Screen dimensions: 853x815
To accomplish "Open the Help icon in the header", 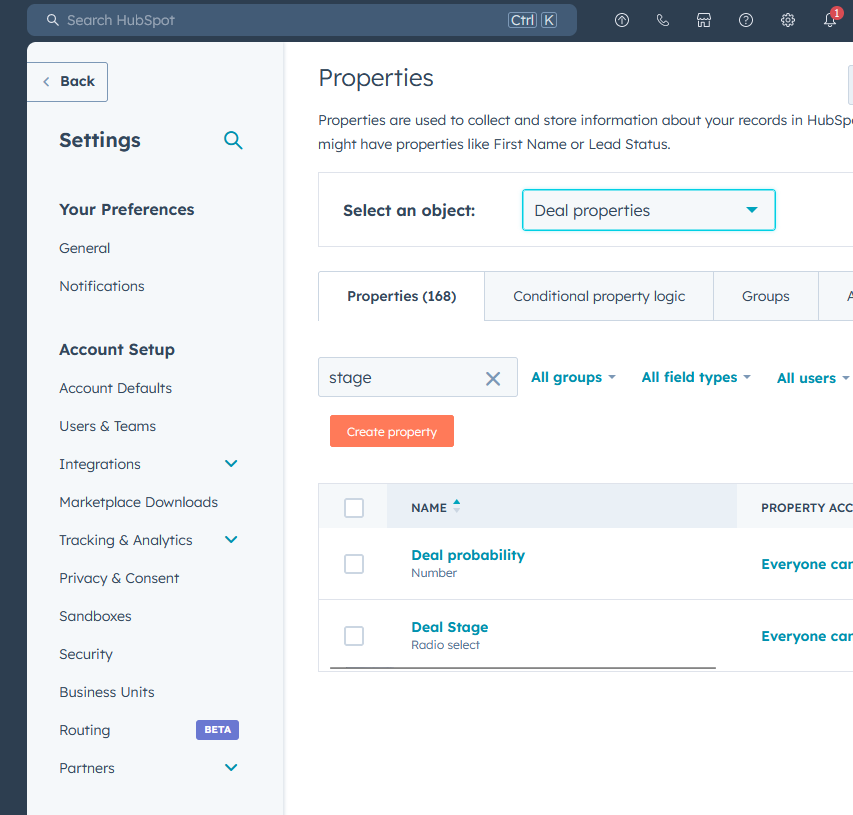I will coord(745,19).
